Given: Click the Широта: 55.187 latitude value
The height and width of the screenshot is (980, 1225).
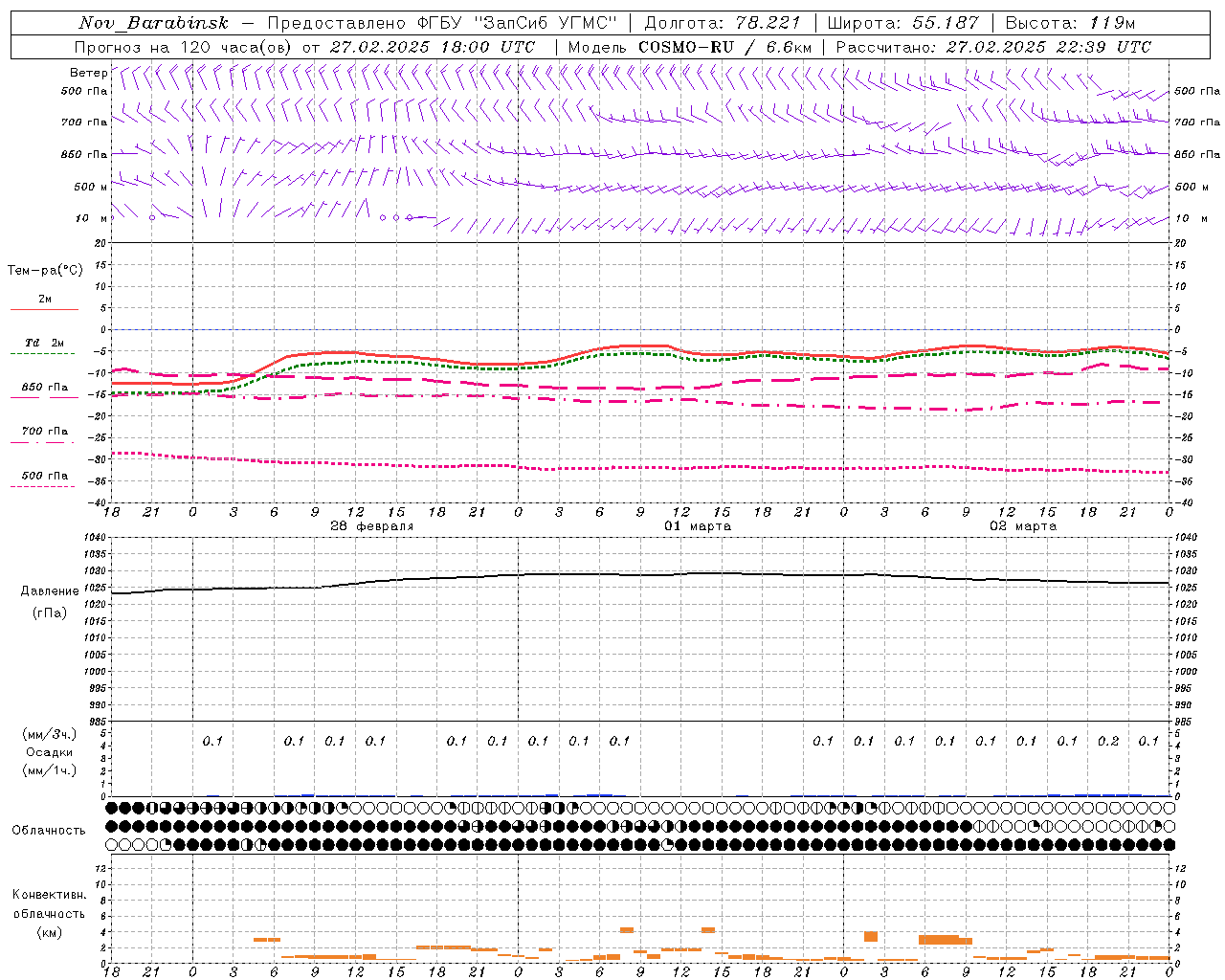Looking at the screenshot, I should tap(902, 23).
